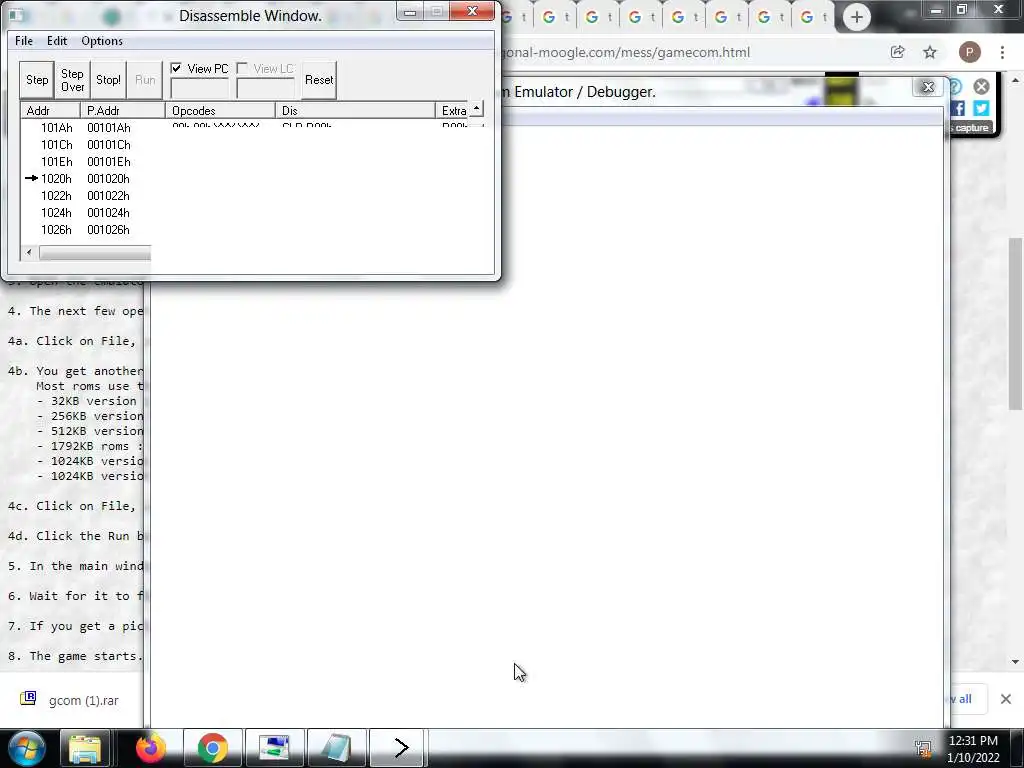Open Firefox from the taskbar
Viewport: 1024px width, 768px height.
(x=151, y=748)
